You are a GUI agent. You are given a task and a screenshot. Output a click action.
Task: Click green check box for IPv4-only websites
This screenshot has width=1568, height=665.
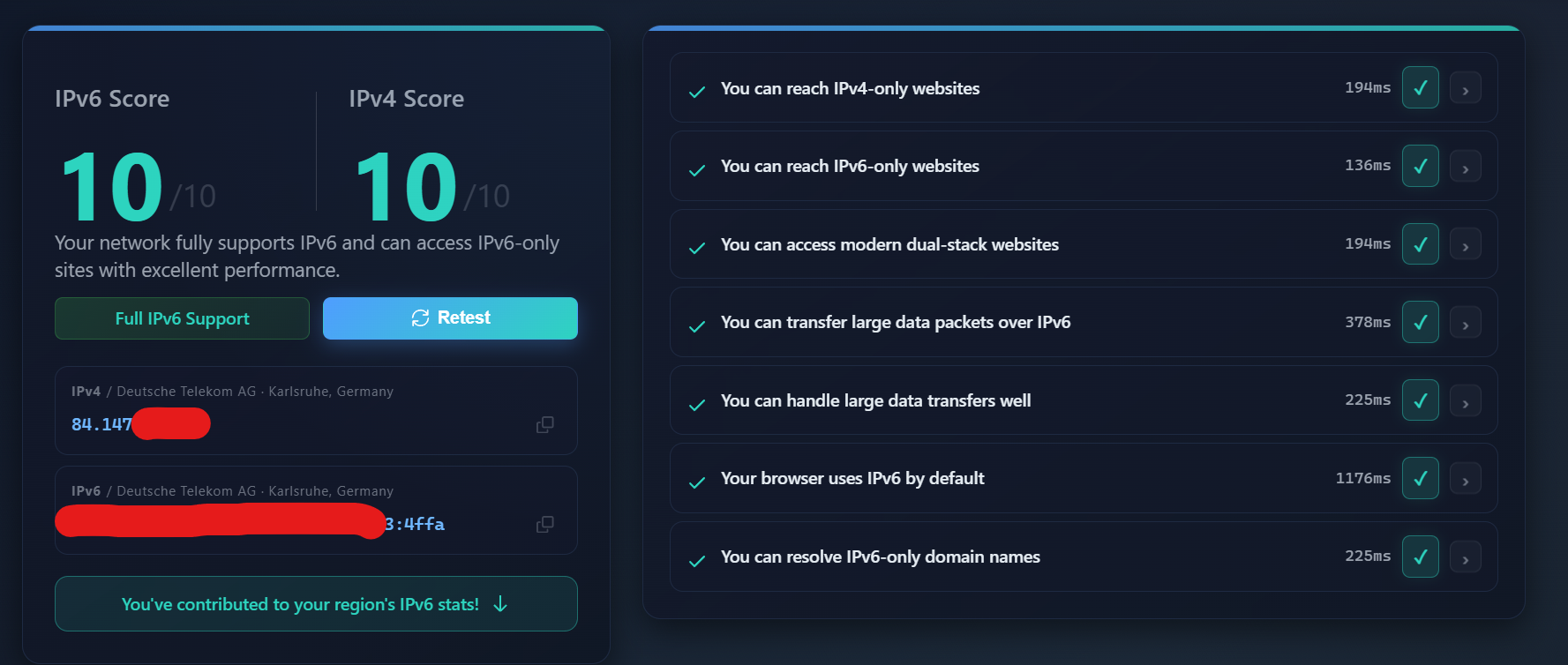[1420, 88]
